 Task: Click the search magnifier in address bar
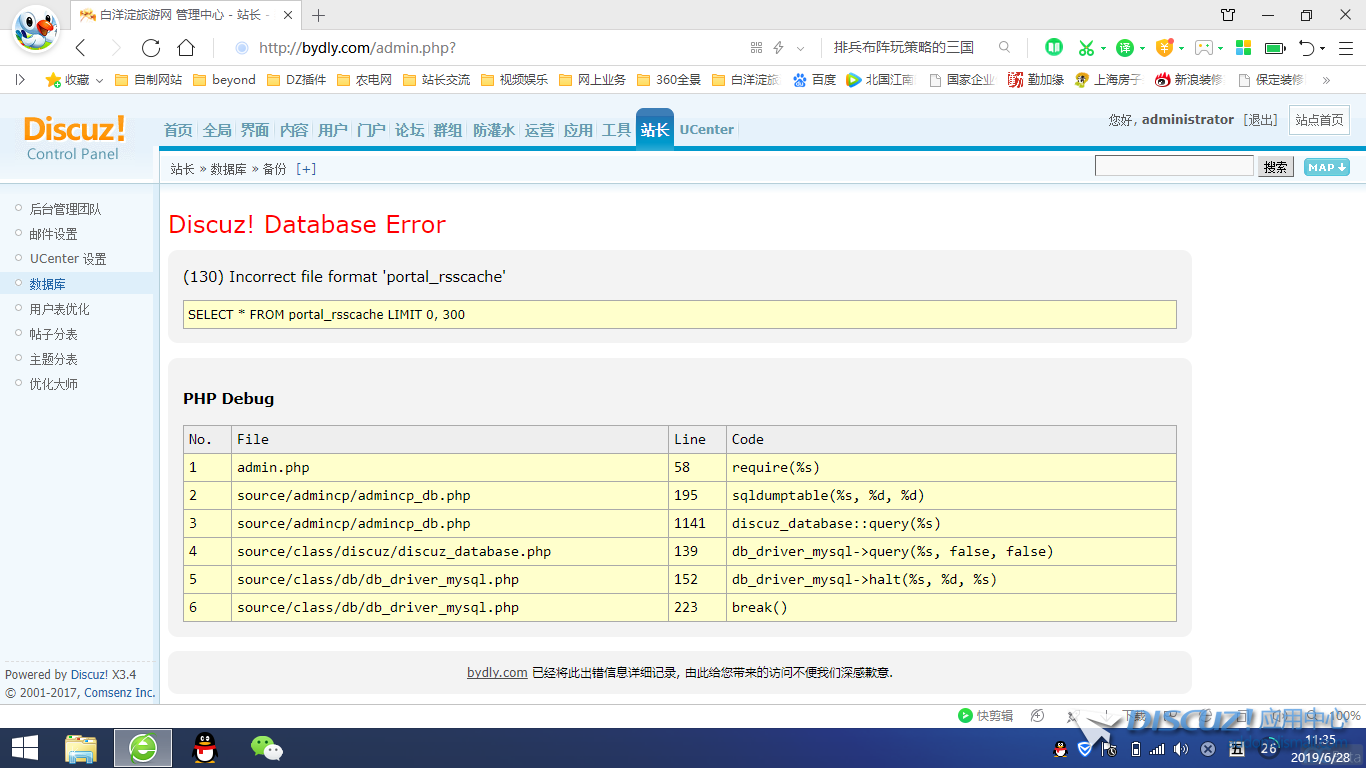pyautogui.click(x=1005, y=47)
